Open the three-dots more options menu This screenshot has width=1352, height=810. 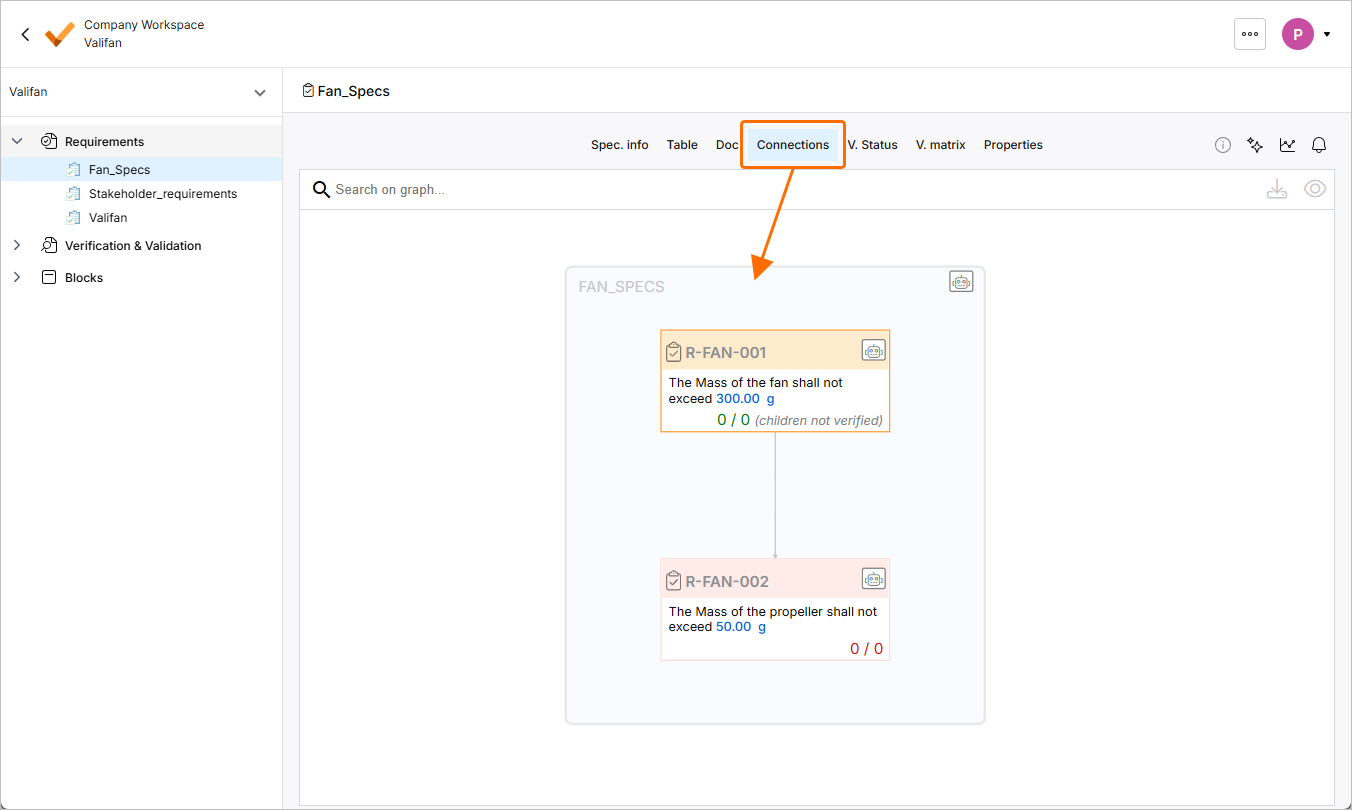click(x=1249, y=34)
